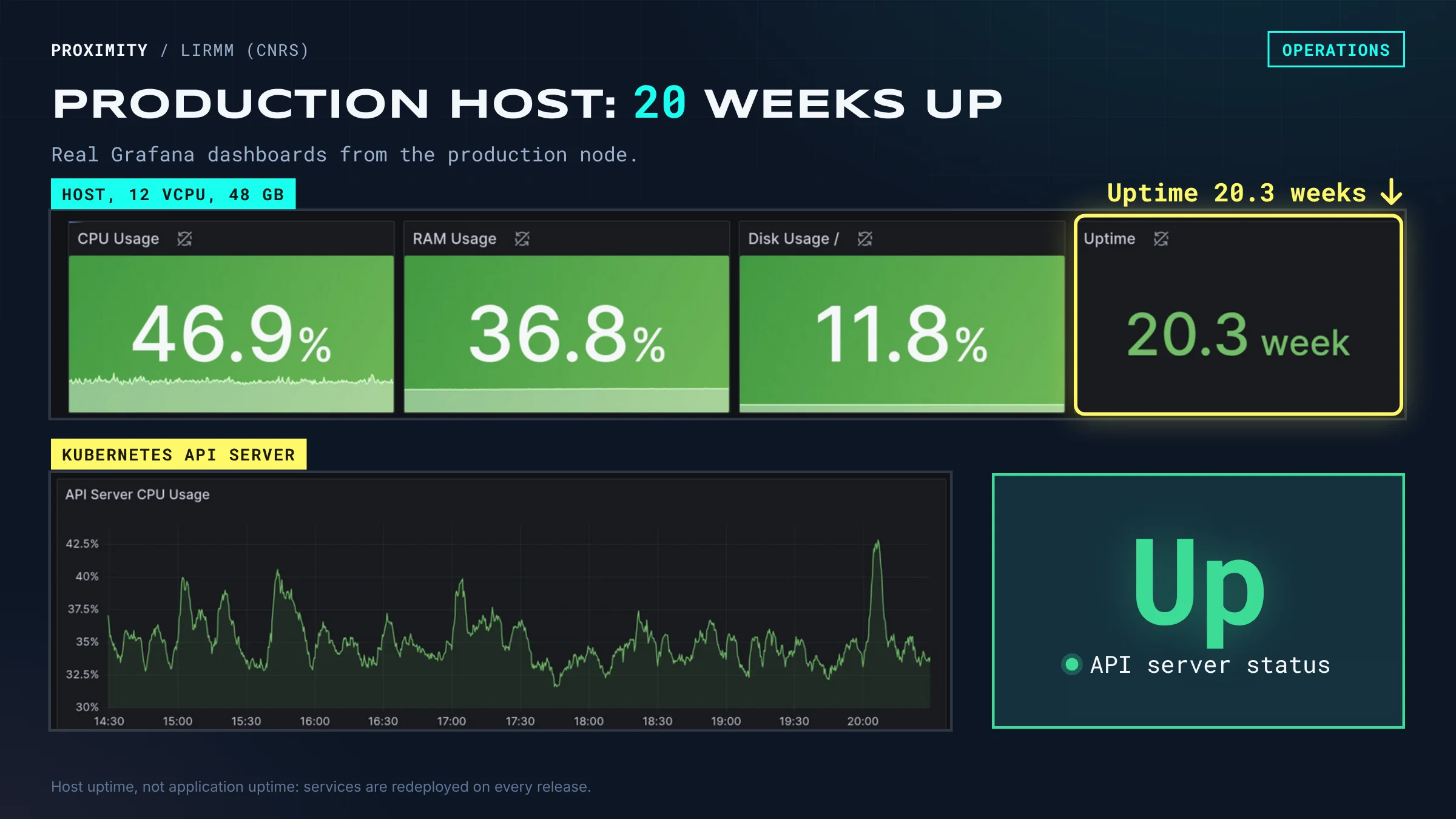
Task: Click the green API server status dot
Action: pos(1071,664)
